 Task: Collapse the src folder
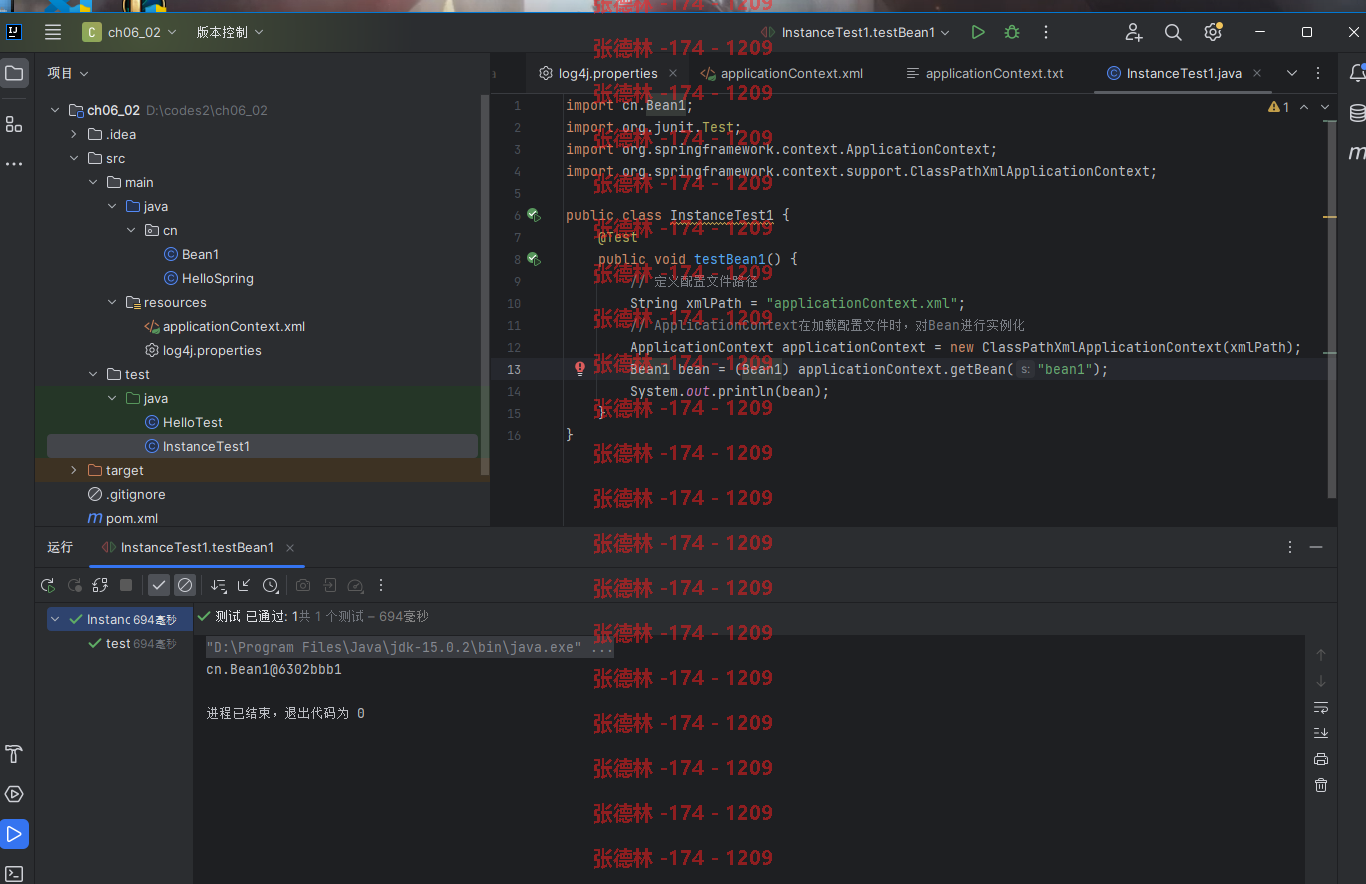point(74,158)
